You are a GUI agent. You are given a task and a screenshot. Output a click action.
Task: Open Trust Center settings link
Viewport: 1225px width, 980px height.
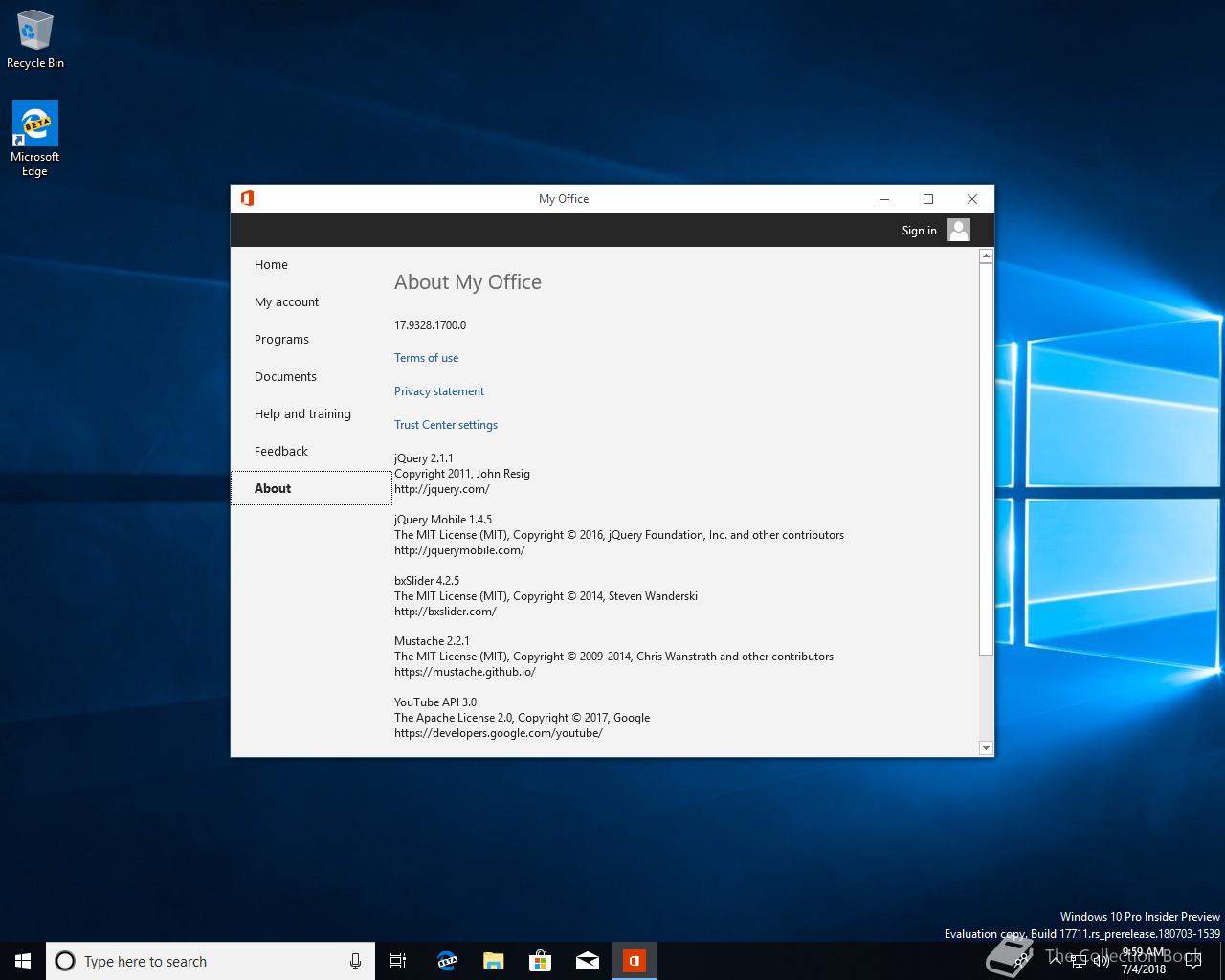pos(446,425)
